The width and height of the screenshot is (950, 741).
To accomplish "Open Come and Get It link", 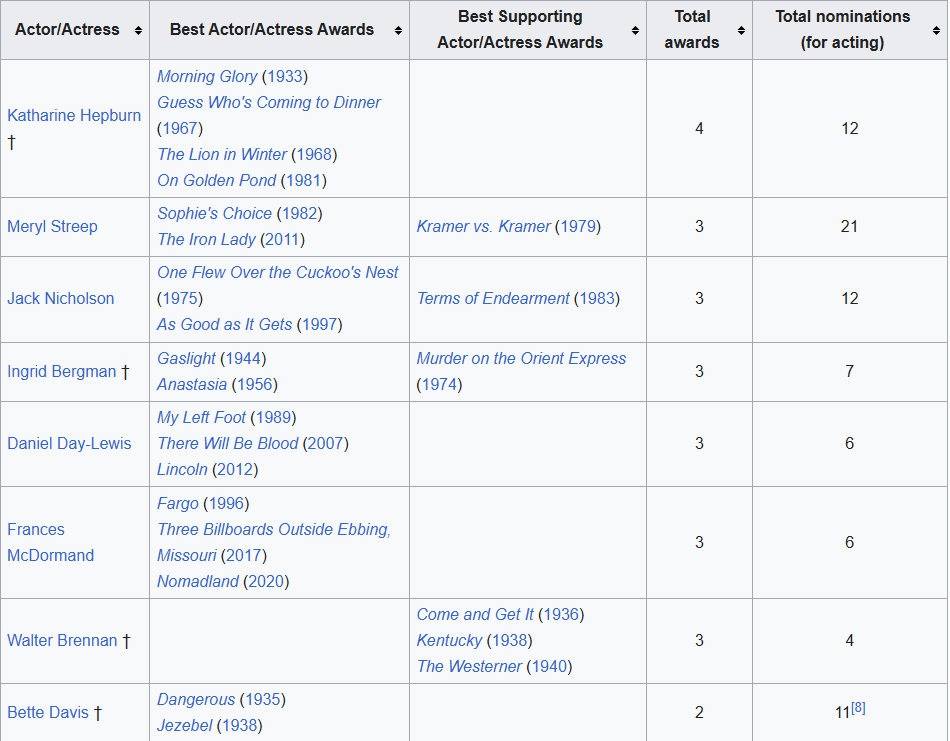I will coord(475,614).
